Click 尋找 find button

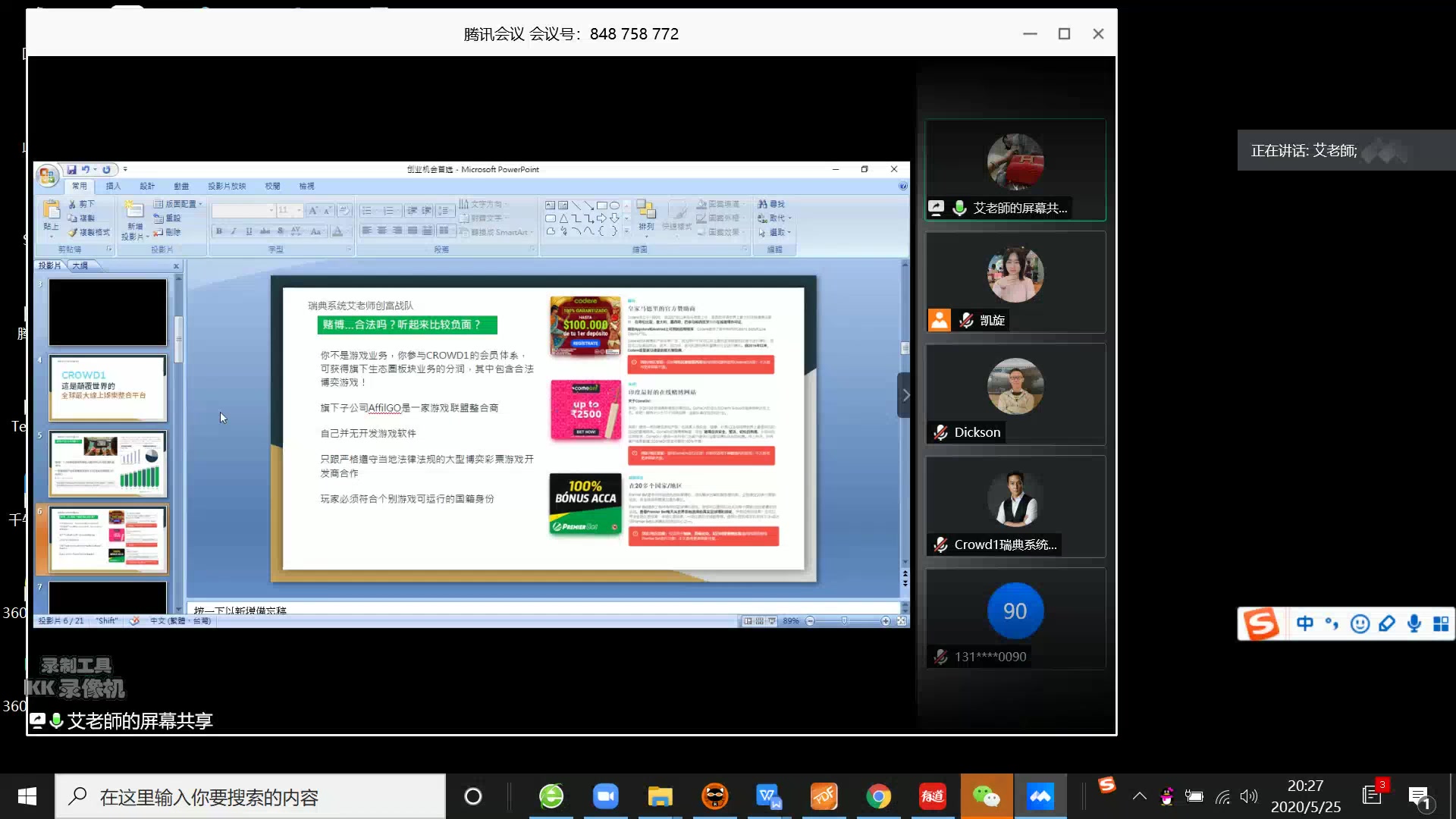[x=771, y=204]
